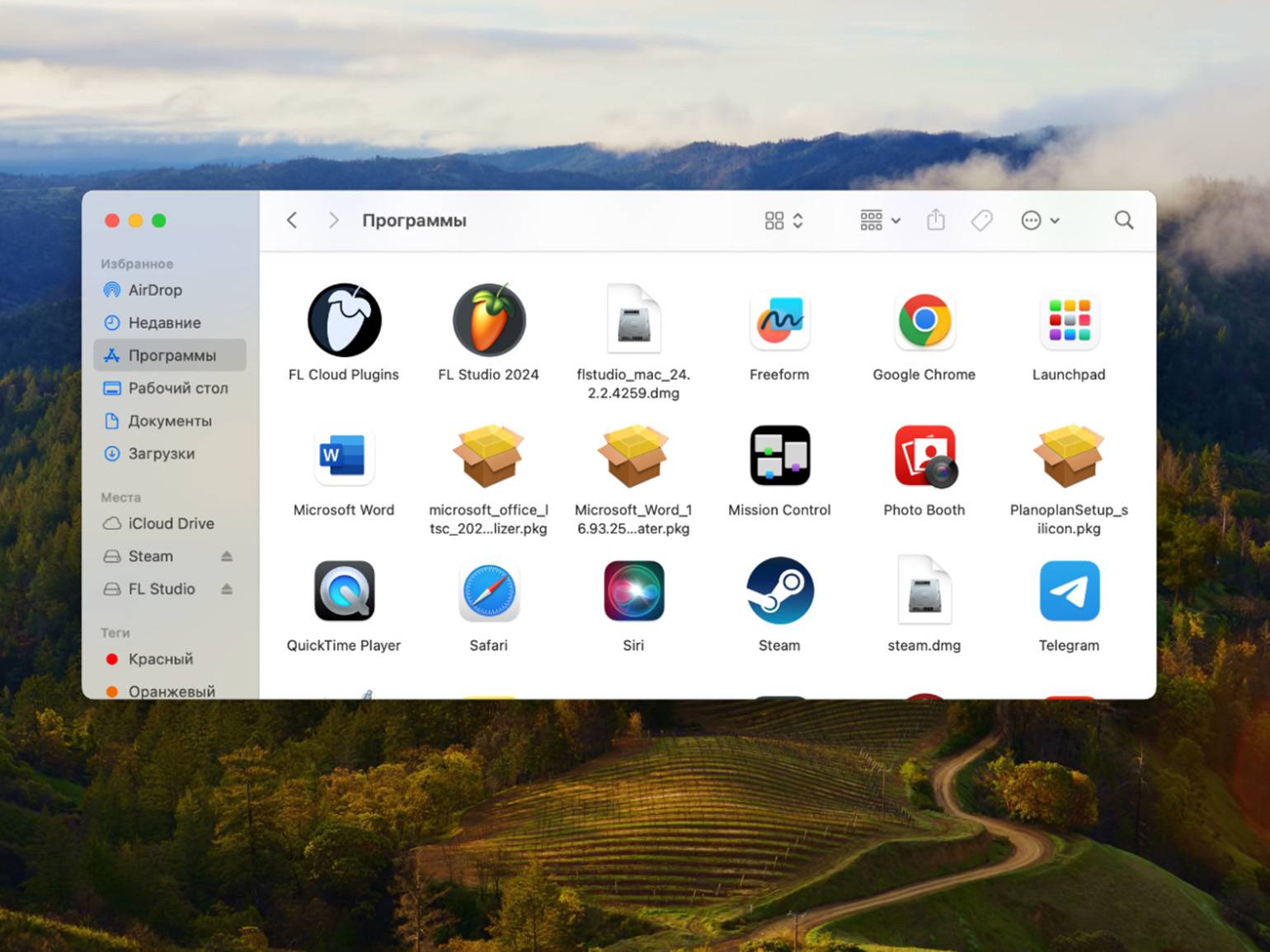Click the 'Mission Control' name label
The image size is (1270, 952).
click(x=779, y=509)
